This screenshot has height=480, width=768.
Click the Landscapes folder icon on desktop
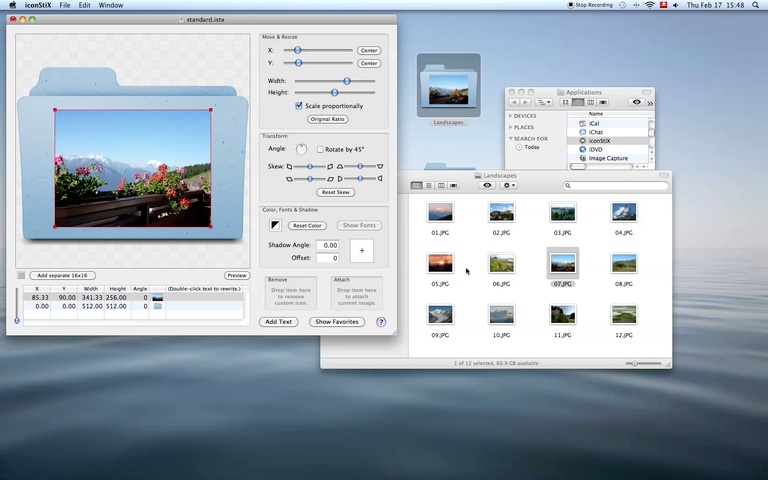click(448, 90)
